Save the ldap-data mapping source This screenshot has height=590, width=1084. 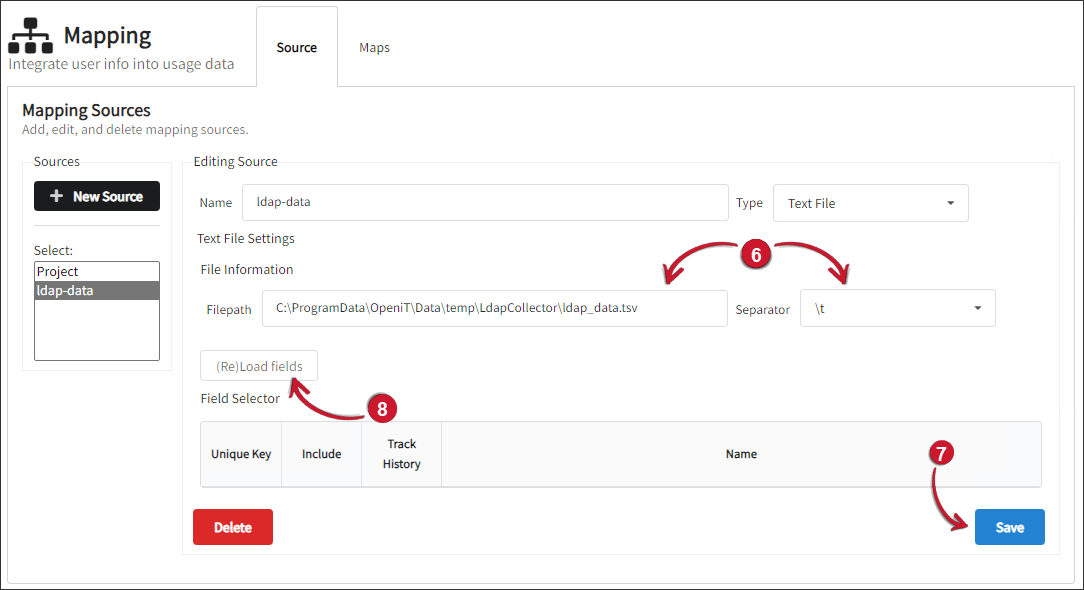[1009, 527]
